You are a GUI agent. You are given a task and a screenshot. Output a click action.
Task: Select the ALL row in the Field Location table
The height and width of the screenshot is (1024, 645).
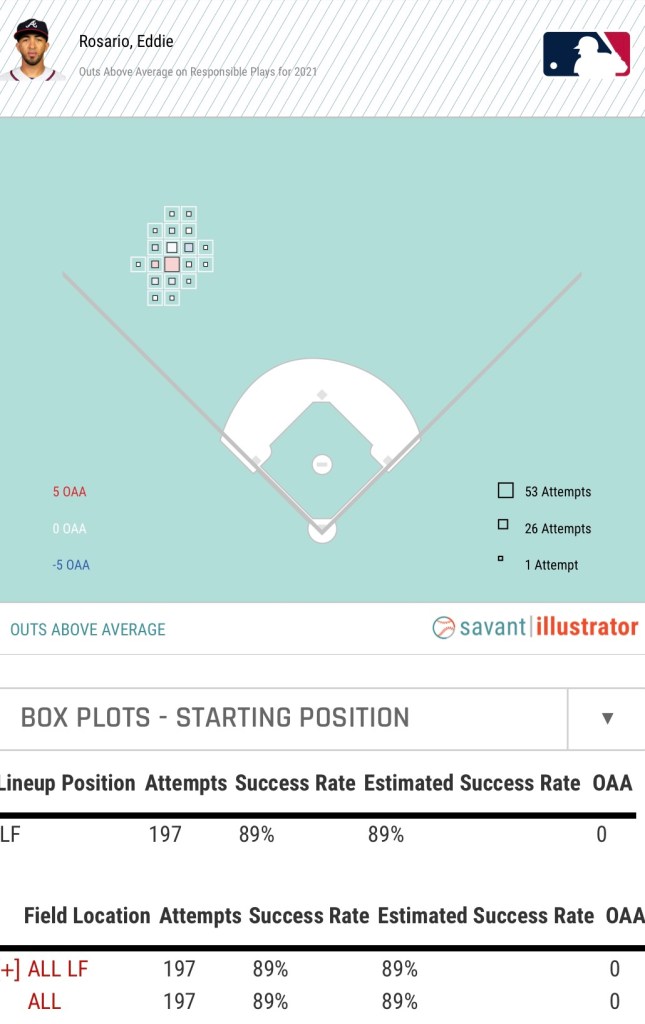click(44, 1001)
